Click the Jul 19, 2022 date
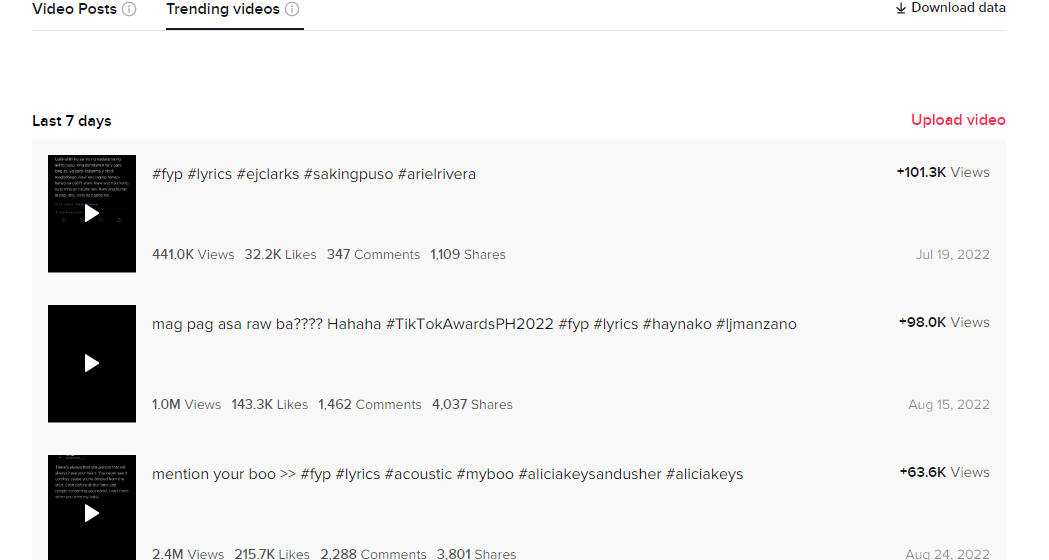The width and height of the screenshot is (1049, 560). click(x=953, y=254)
